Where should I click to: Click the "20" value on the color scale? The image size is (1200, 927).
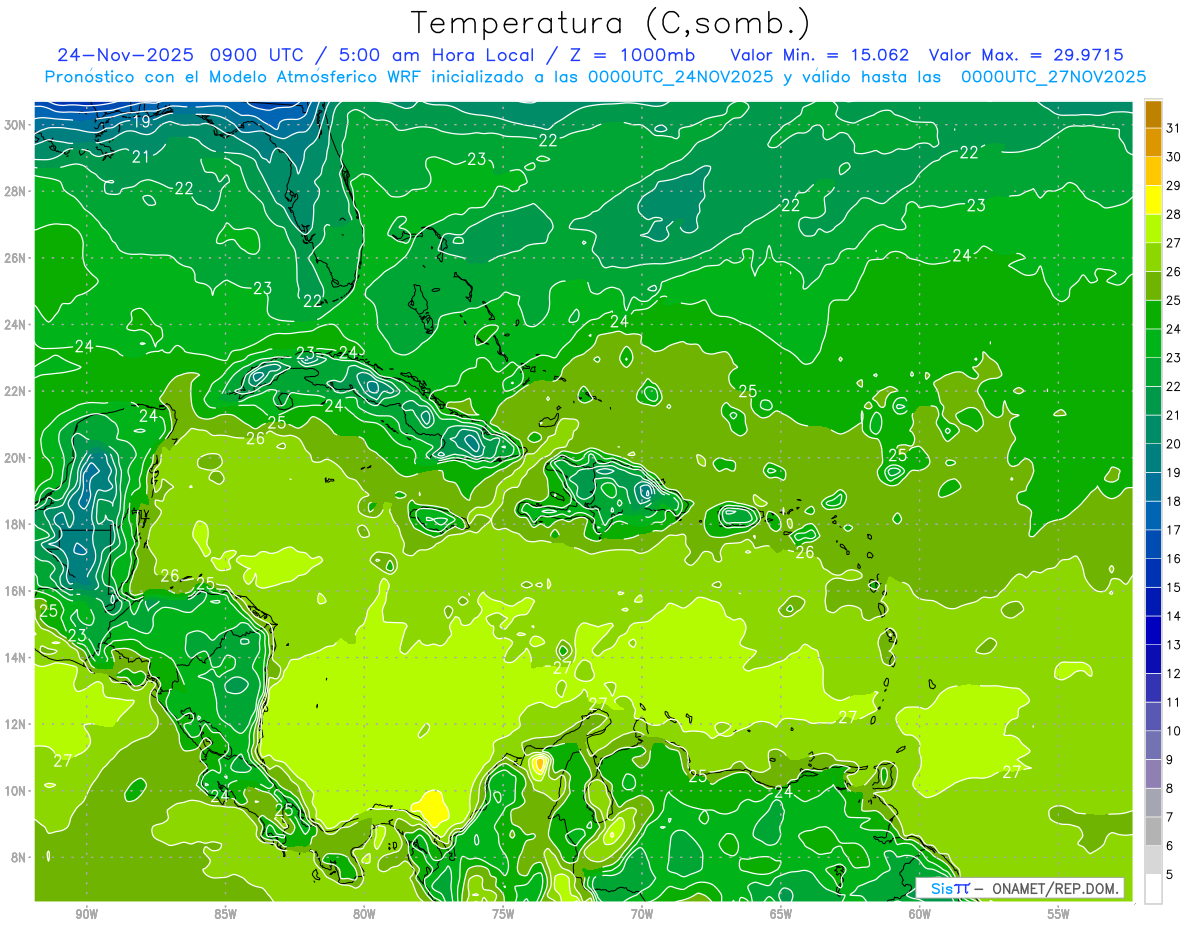1174,444
